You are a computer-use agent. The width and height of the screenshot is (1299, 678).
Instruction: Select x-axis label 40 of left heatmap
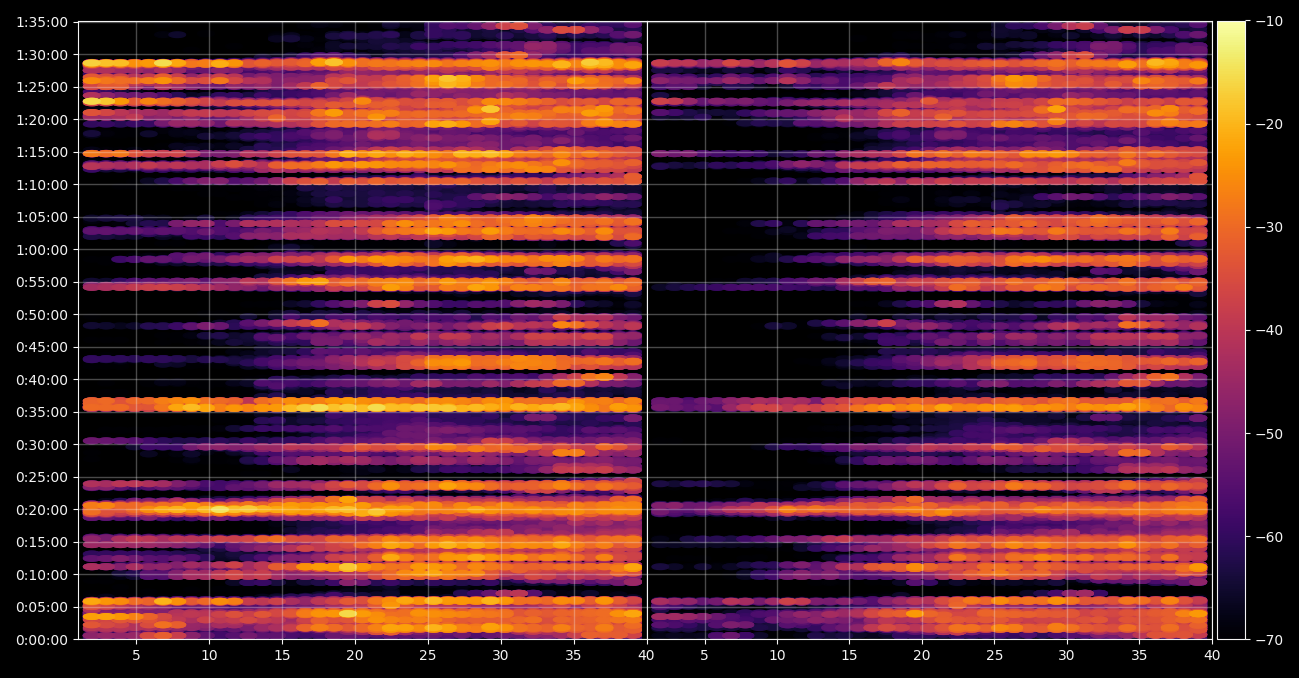point(646,655)
